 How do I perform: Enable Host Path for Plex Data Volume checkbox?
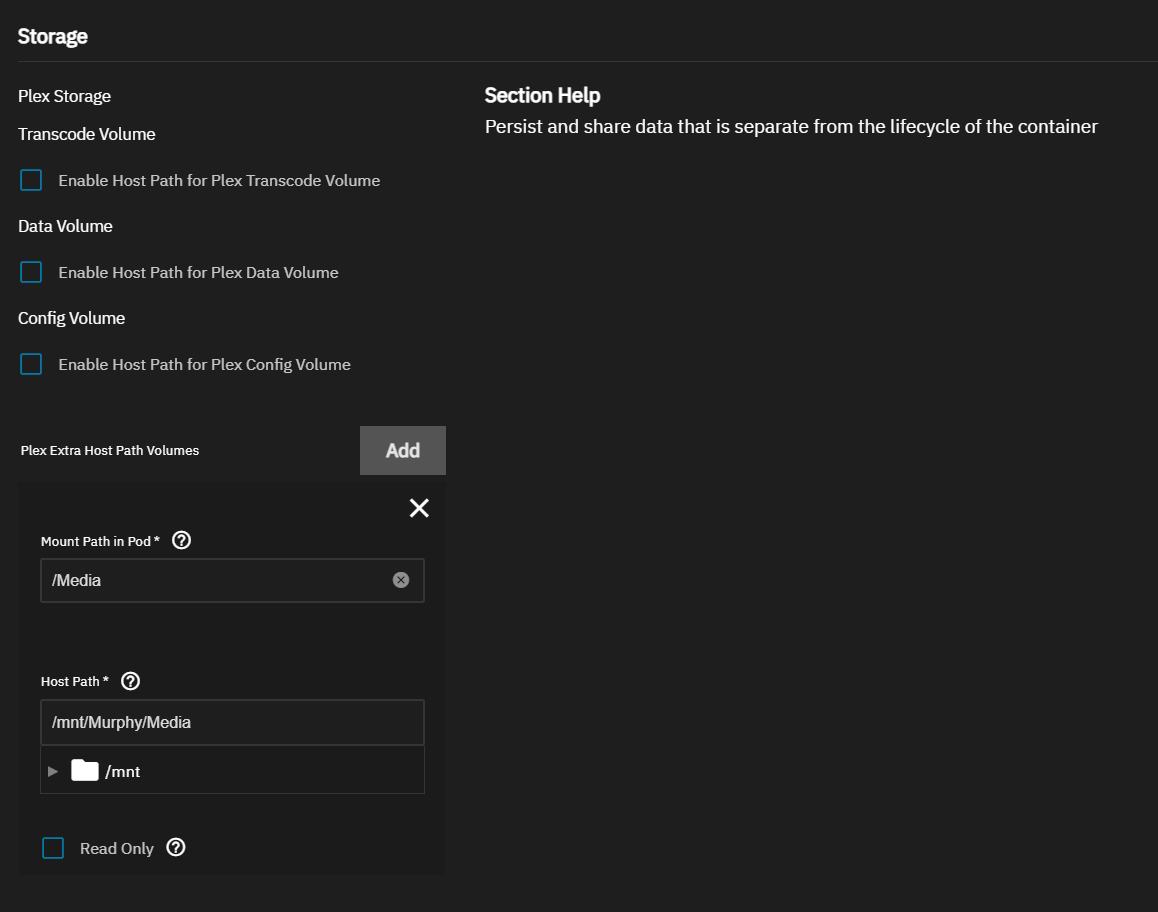pyautogui.click(x=31, y=272)
